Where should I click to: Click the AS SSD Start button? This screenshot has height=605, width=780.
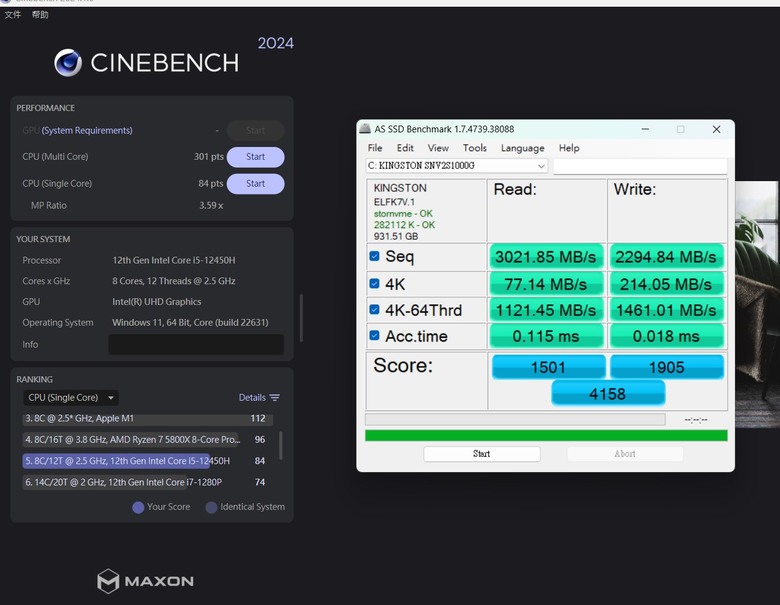[x=482, y=454]
